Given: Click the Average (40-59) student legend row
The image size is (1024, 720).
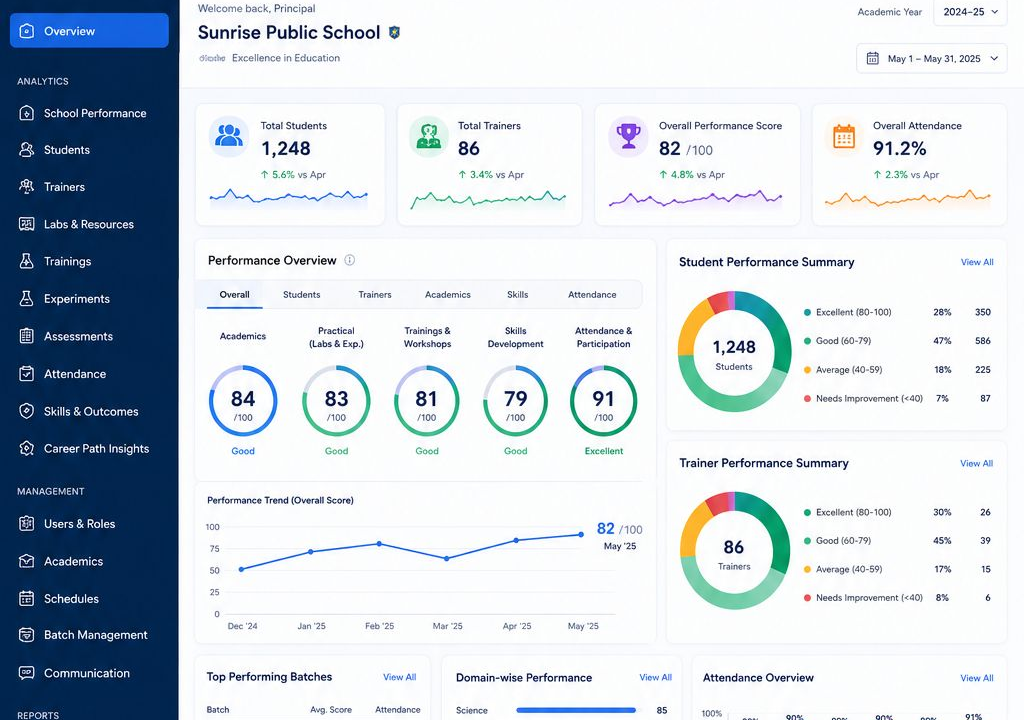Looking at the screenshot, I should click(898, 370).
